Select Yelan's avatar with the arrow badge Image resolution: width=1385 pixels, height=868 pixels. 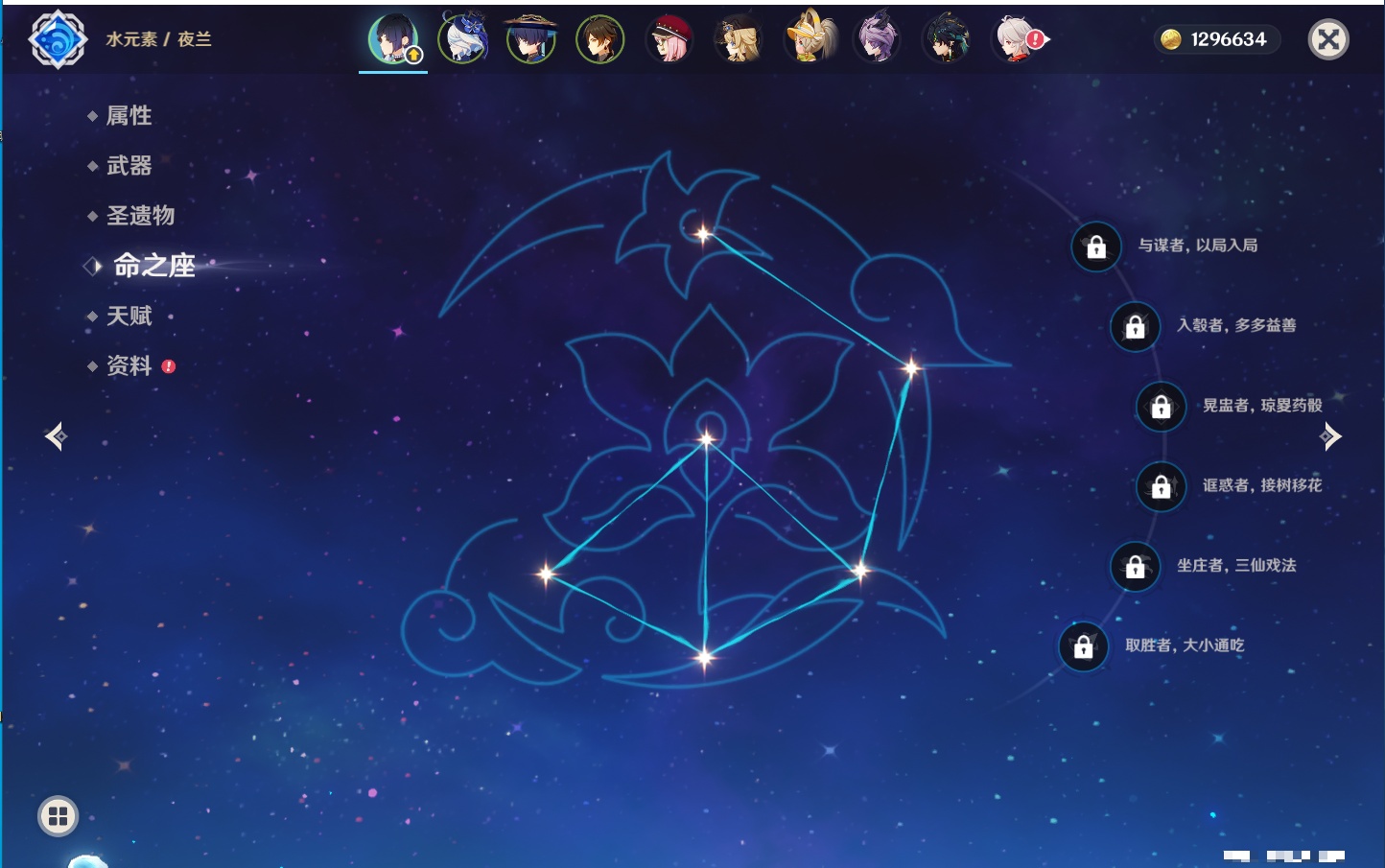[393, 39]
